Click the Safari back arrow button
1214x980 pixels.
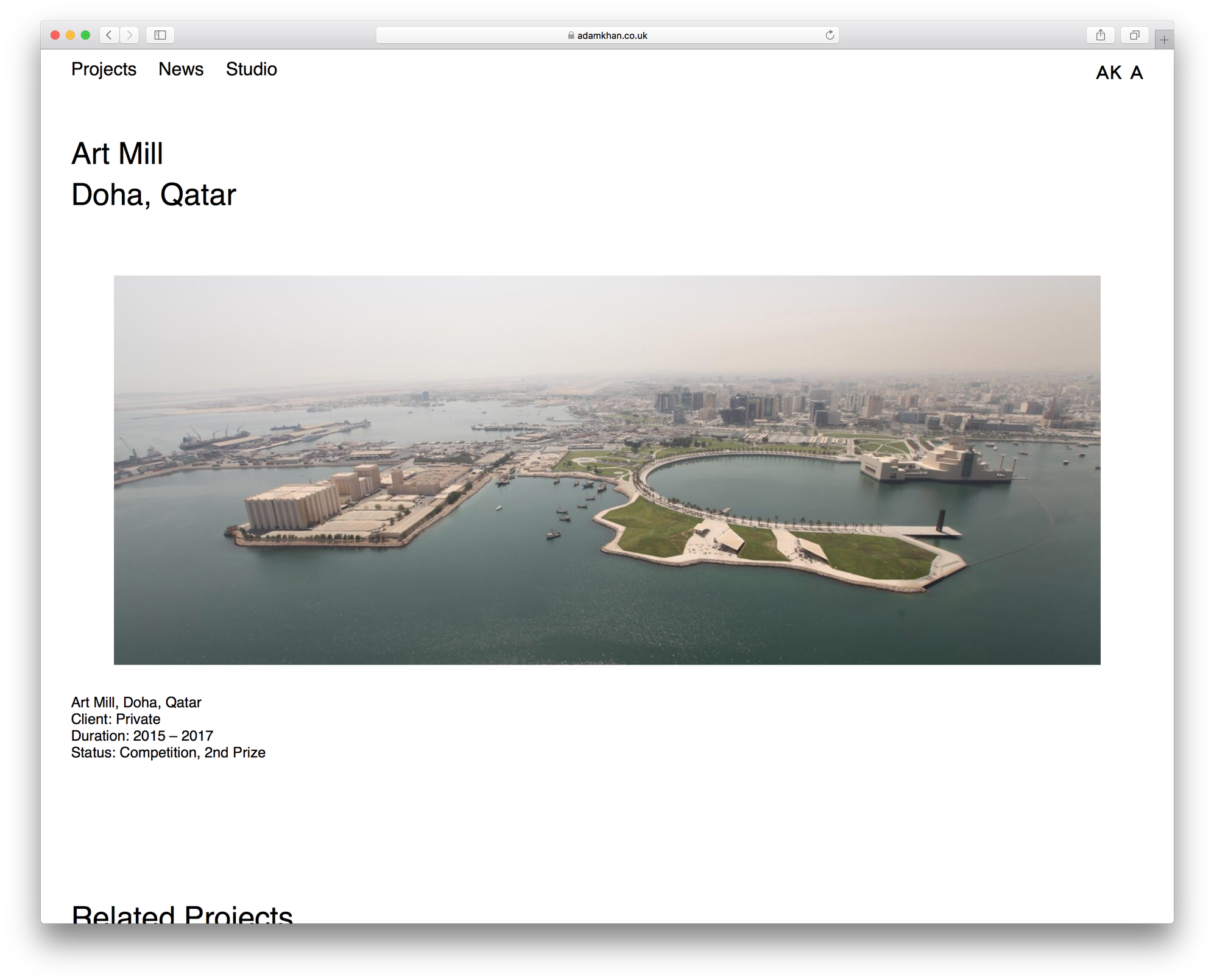pyautogui.click(x=109, y=35)
